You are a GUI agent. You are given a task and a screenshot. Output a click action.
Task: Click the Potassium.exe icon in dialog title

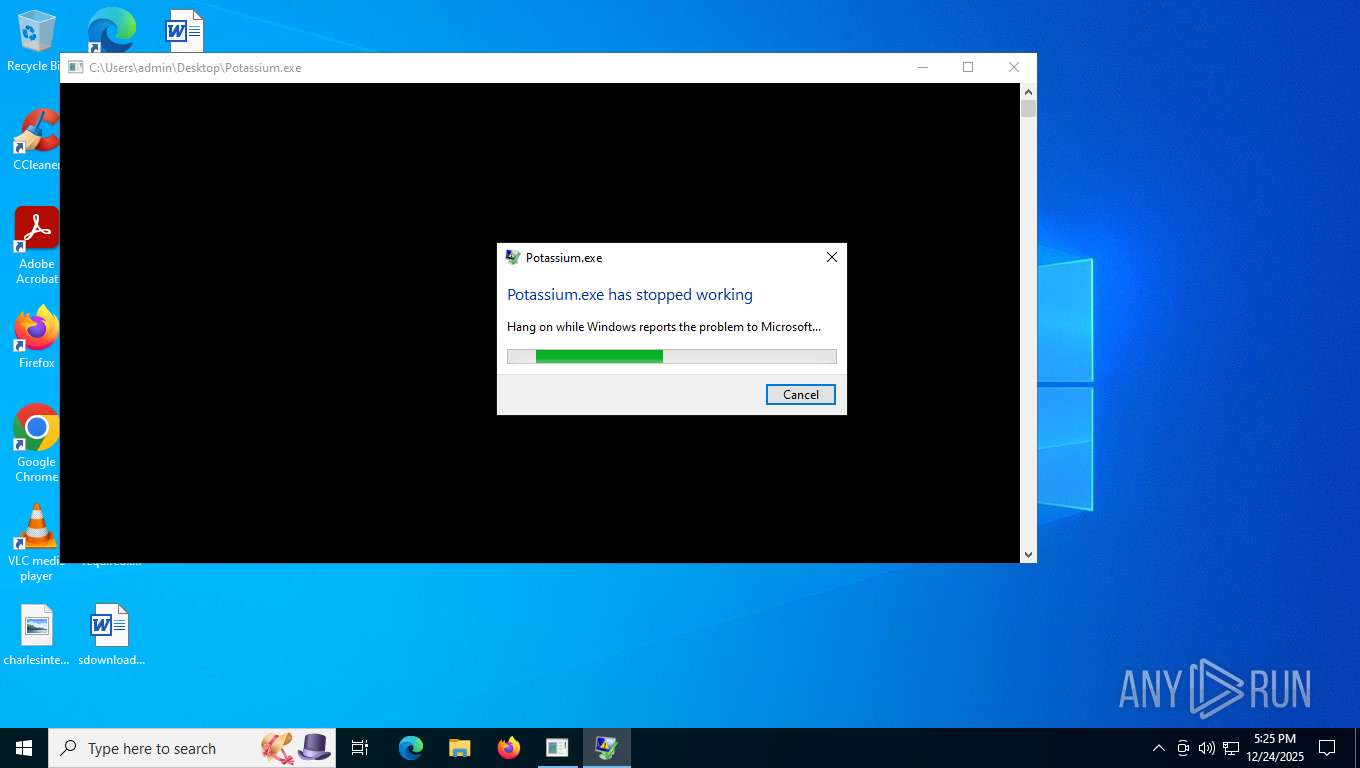pos(512,257)
